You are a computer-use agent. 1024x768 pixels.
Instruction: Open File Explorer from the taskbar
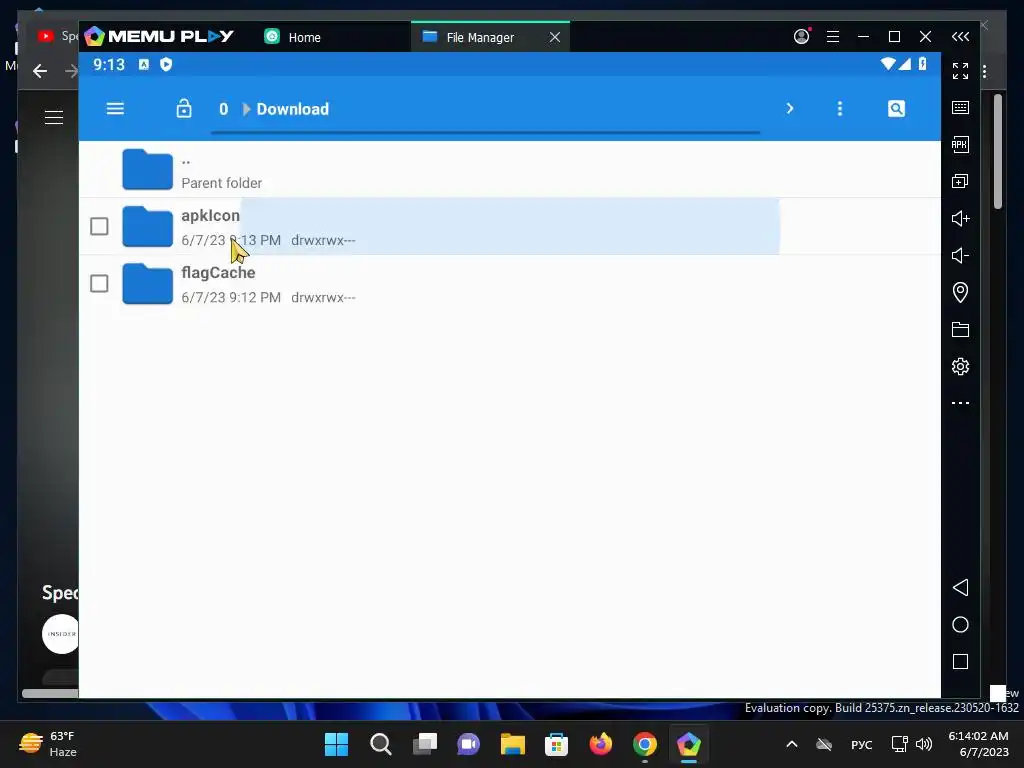(513, 744)
